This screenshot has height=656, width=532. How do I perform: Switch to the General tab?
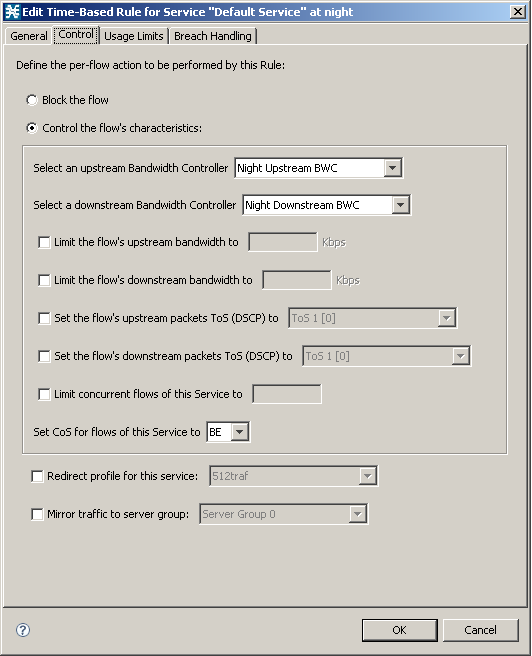[x=29, y=36]
